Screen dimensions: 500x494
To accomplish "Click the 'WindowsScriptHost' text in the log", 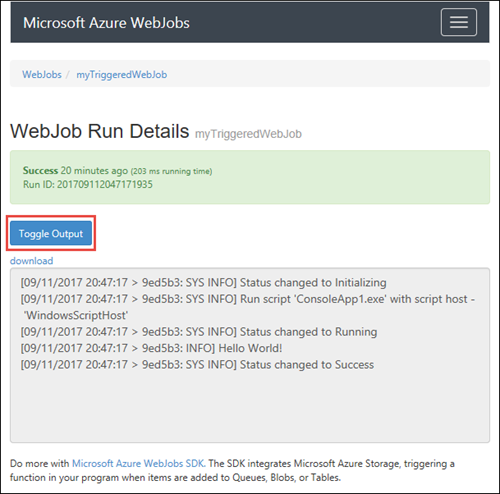I will coord(76,315).
